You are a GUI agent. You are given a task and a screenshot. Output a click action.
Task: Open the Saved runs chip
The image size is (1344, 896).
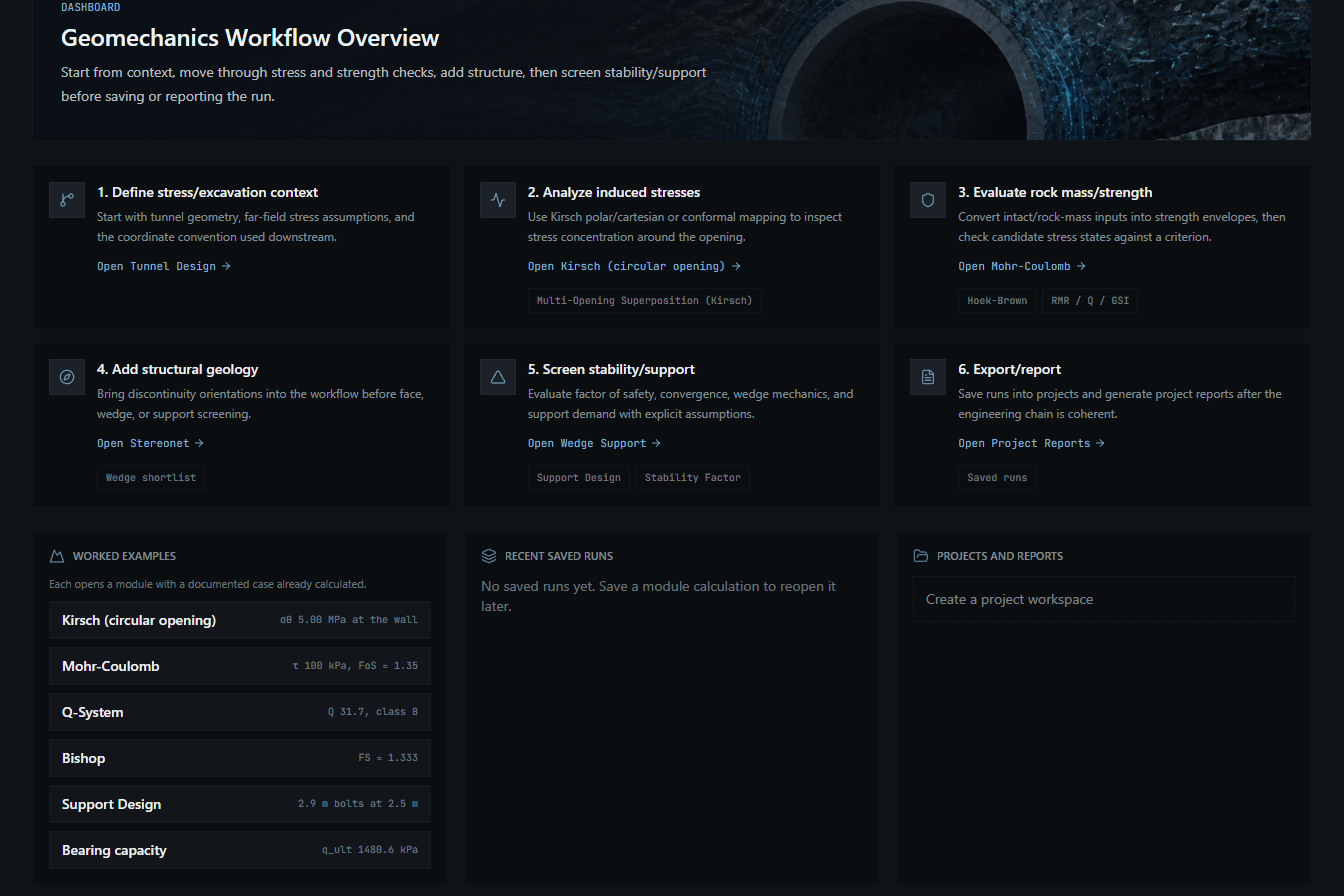click(x=997, y=477)
